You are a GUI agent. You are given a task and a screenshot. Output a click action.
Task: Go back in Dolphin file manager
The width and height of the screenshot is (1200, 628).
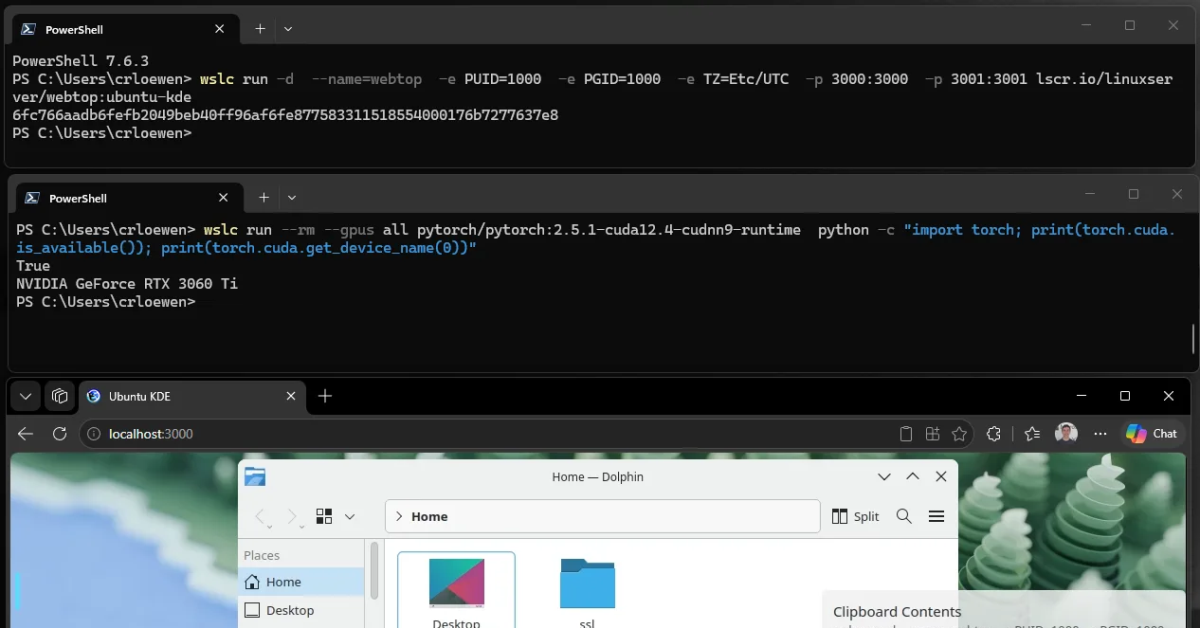(260, 516)
